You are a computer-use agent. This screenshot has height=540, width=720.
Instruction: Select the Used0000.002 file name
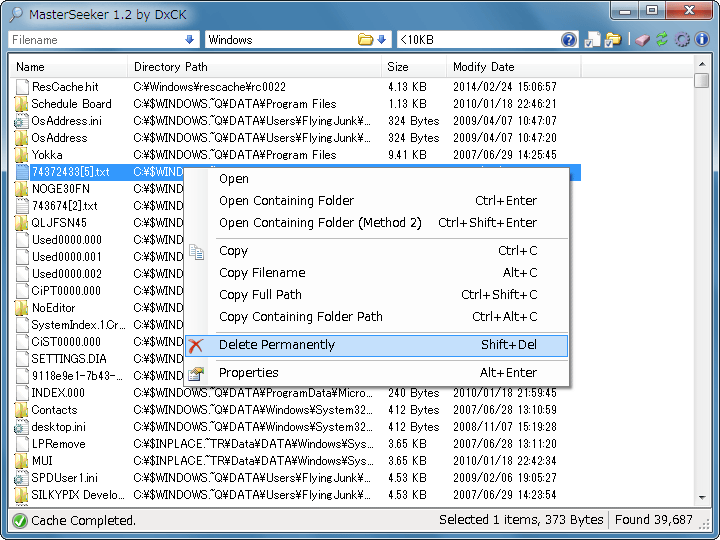coord(67,274)
